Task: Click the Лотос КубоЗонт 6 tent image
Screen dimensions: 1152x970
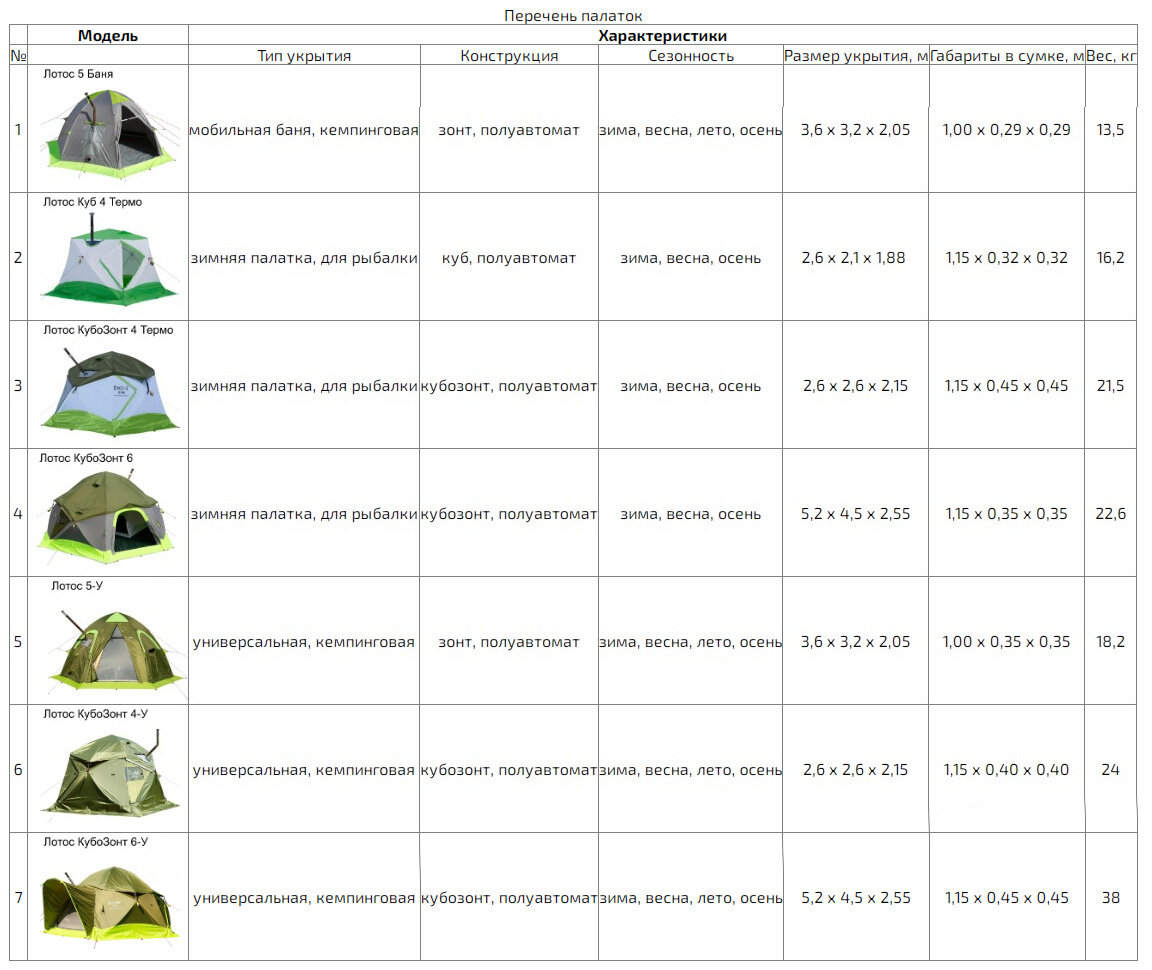Action: [107, 517]
